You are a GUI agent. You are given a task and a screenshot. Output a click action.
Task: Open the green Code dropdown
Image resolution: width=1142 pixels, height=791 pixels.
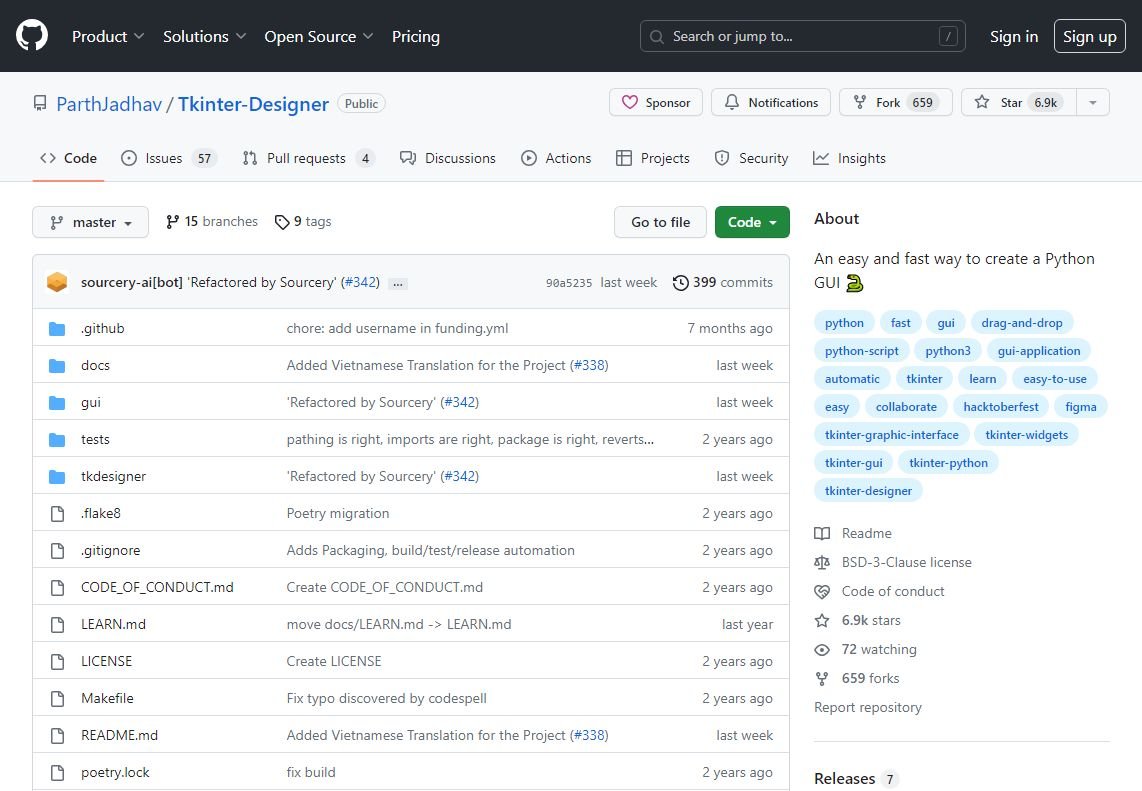(752, 222)
